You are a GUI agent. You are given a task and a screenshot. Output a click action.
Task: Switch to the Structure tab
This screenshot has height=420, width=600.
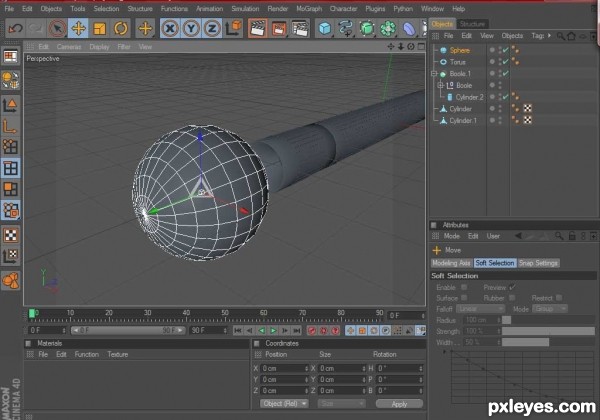pyautogui.click(x=472, y=24)
